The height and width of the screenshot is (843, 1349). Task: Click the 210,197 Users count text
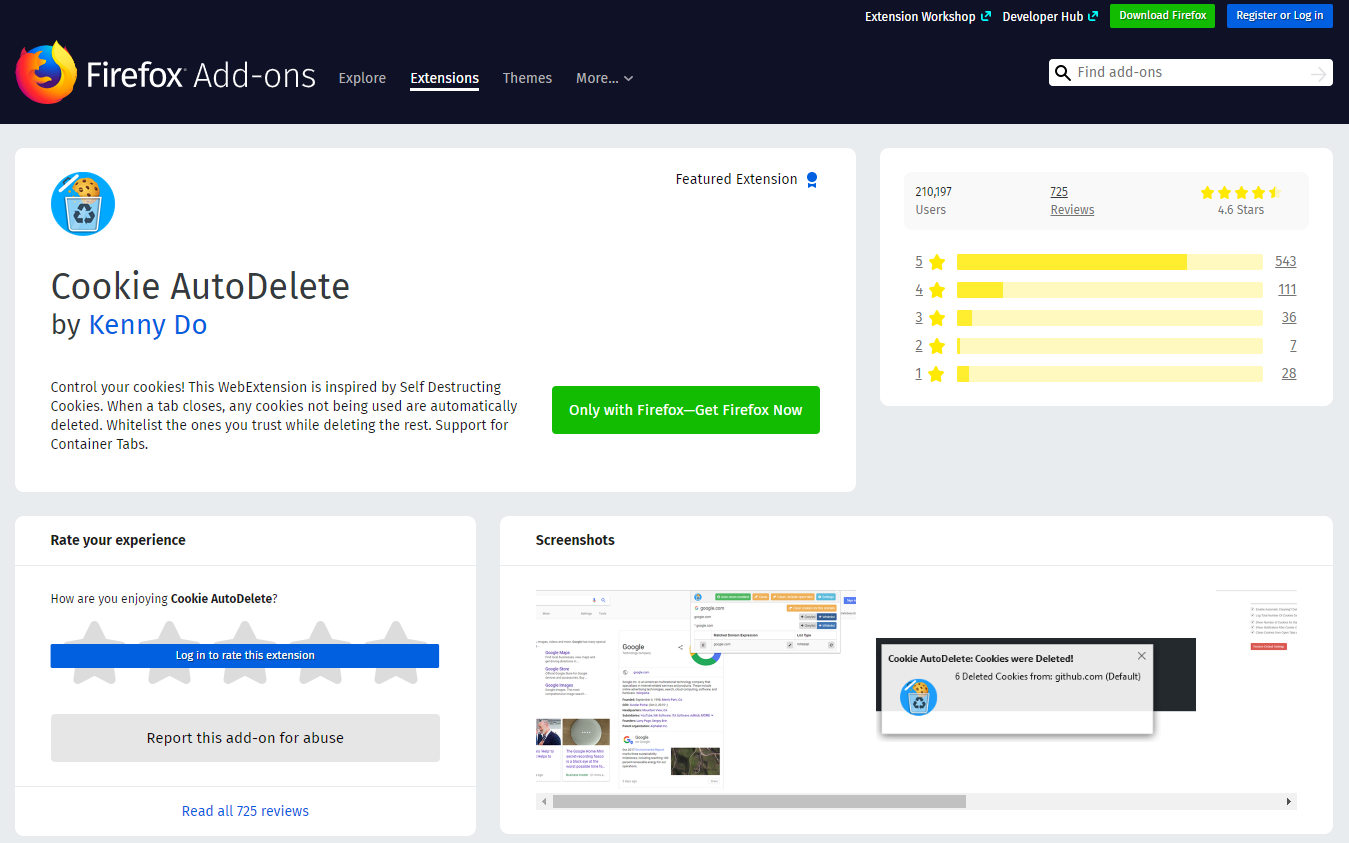coord(934,201)
